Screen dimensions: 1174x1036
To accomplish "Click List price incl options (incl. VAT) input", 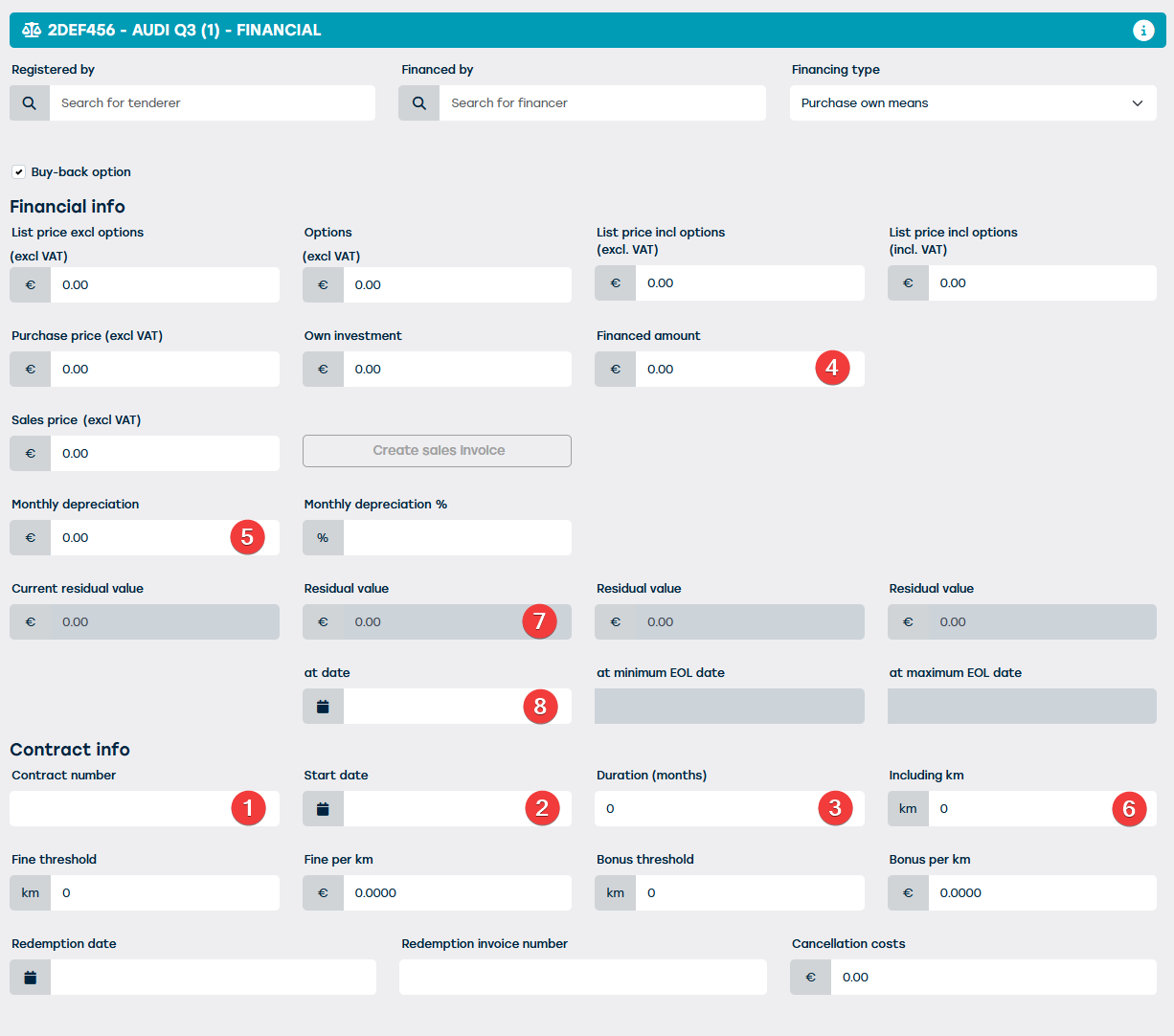I will tap(1043, 283).
